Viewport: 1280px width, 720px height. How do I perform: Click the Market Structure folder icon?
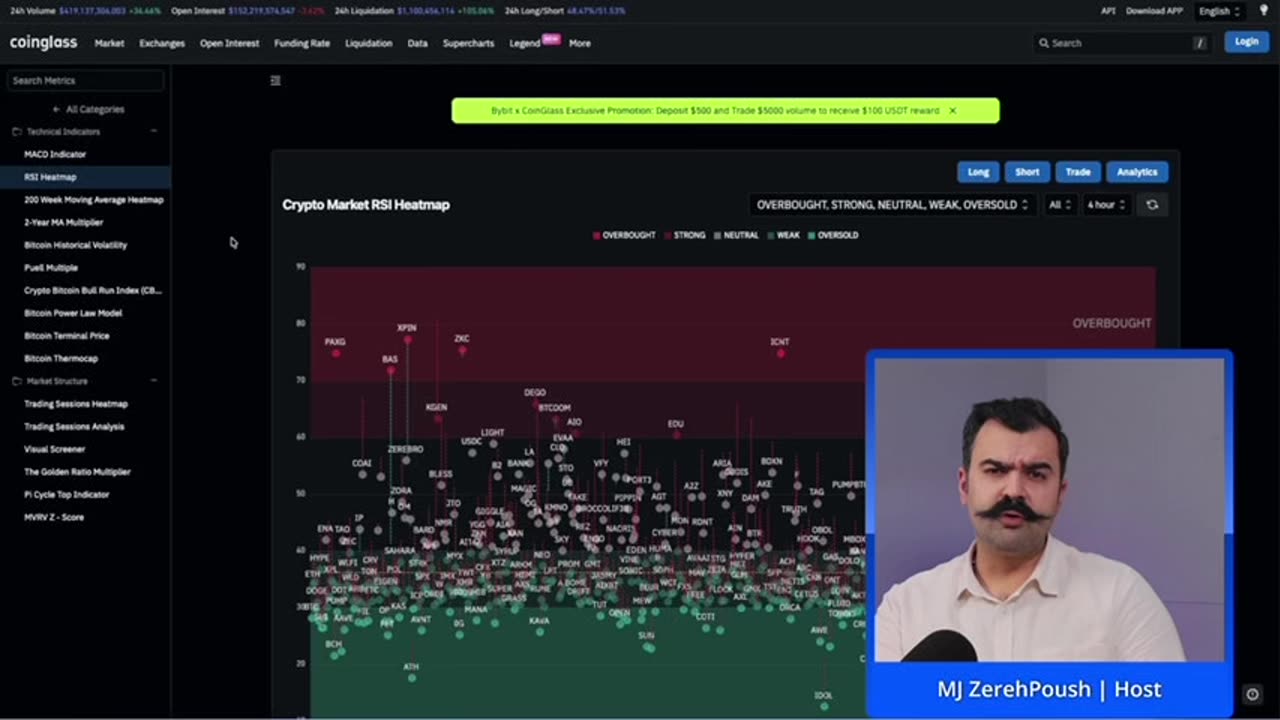coord(16,381)
